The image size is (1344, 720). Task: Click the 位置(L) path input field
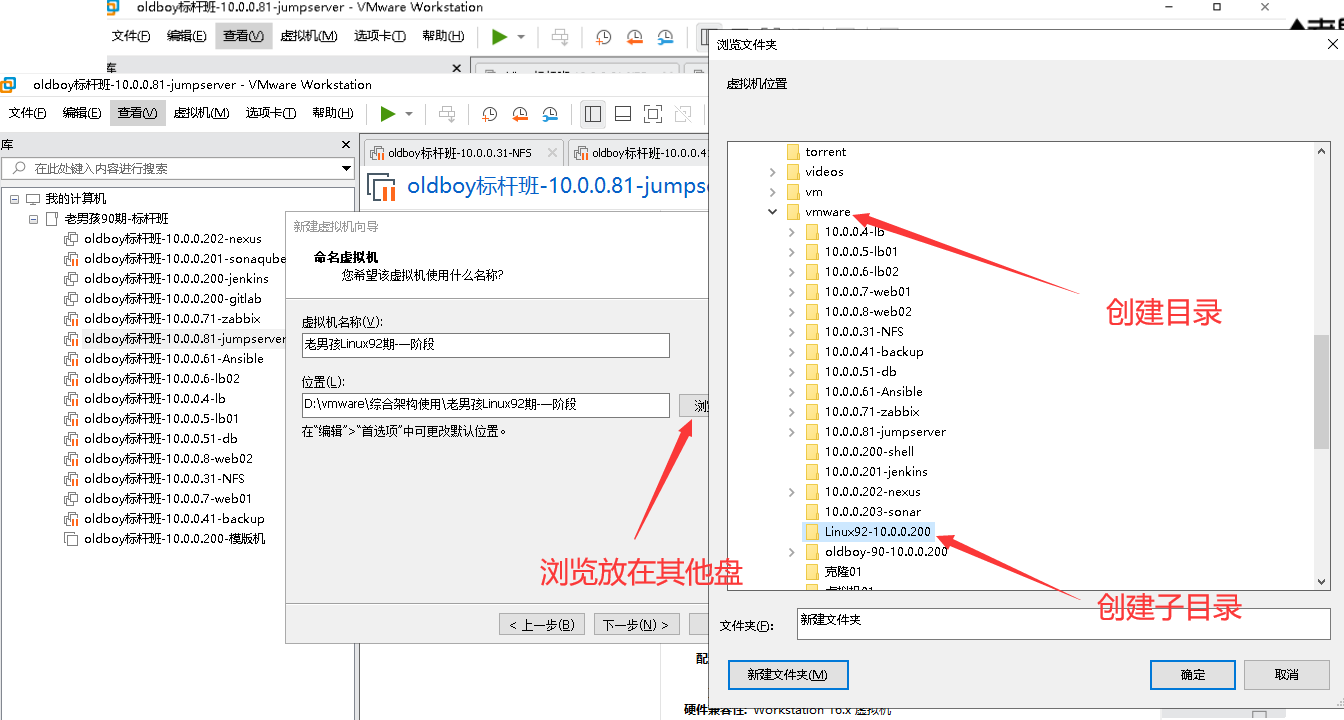click(x=485, y=405)
